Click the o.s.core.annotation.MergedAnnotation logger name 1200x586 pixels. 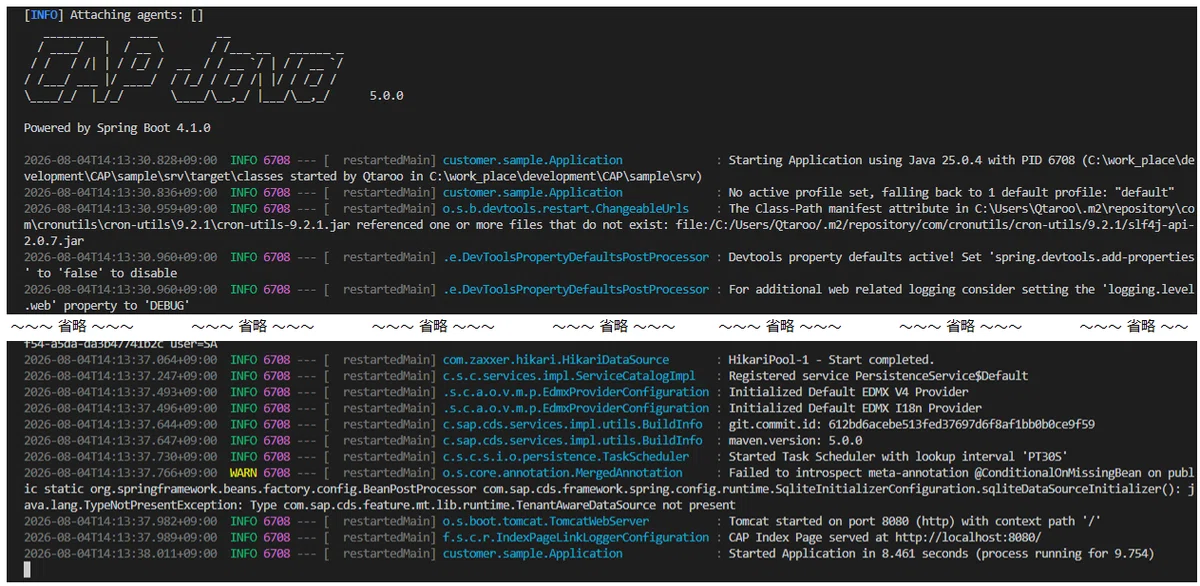563,473
